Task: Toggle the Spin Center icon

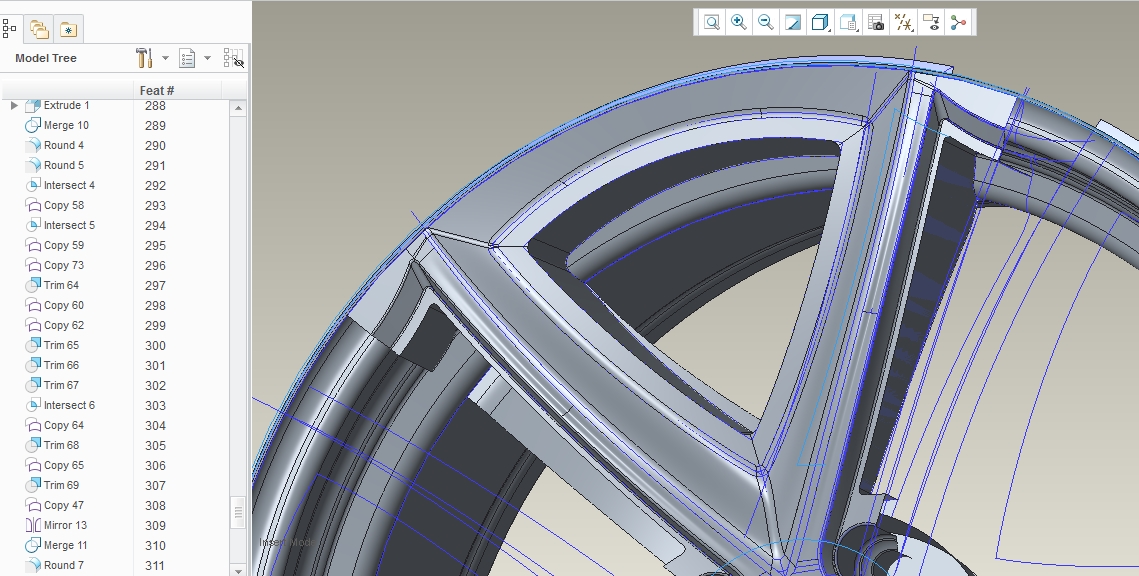Action: pyautogui.click(x=958, y=23)
